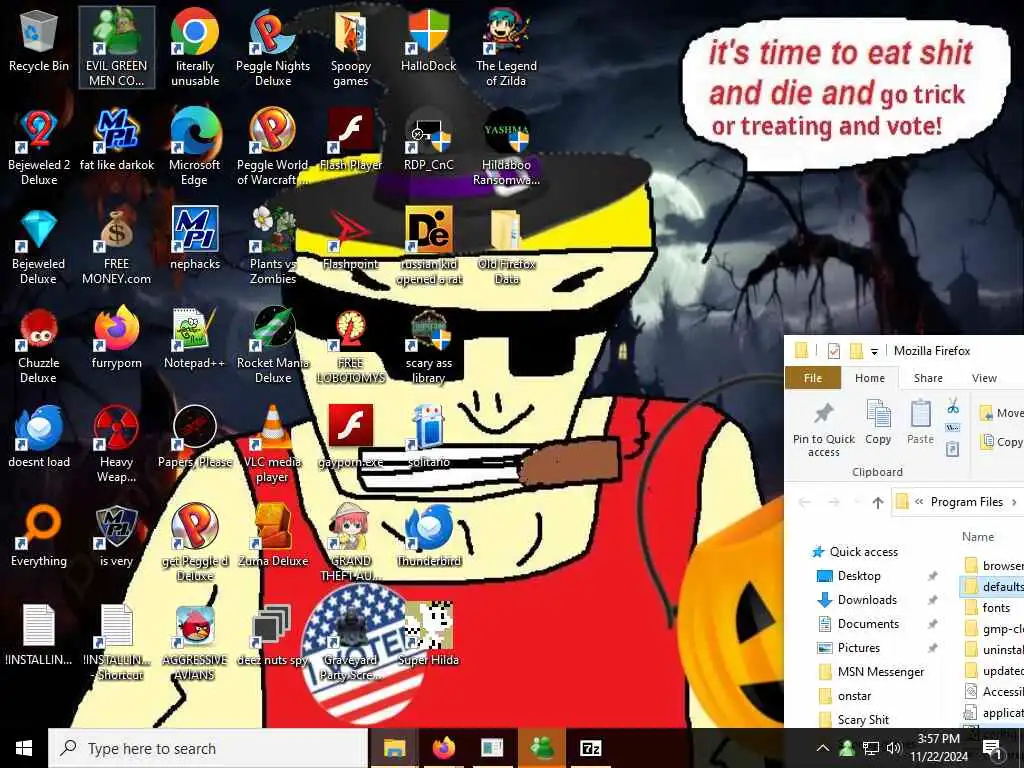Open Flashpoint desktop shortcut

(351, 240)
